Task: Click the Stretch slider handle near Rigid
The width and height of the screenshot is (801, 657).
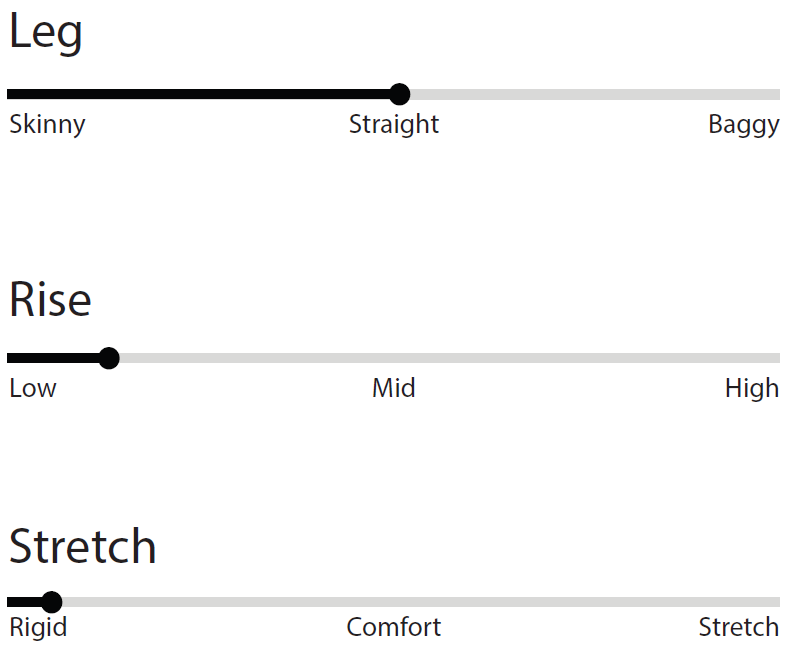Action: (52, 602)
